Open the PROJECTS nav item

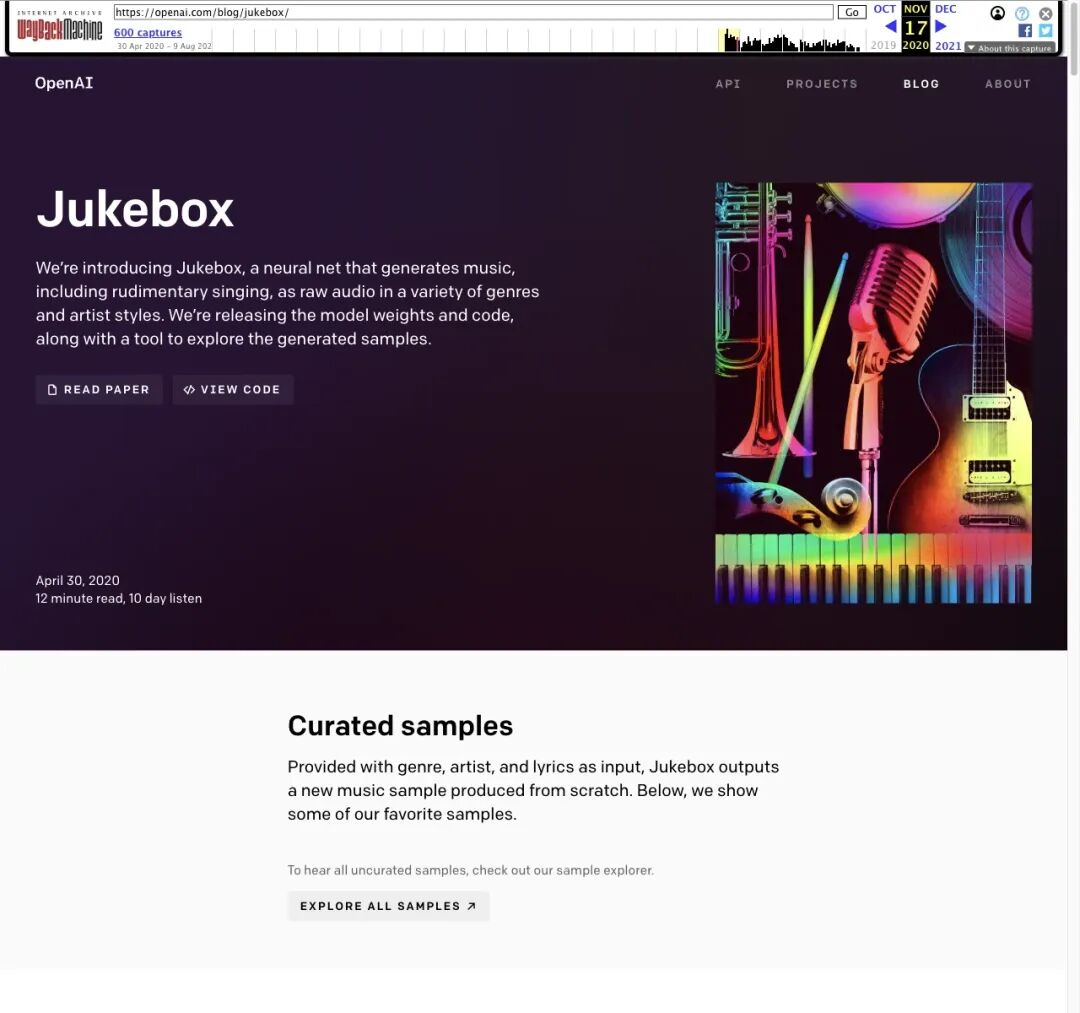point(822,84)
